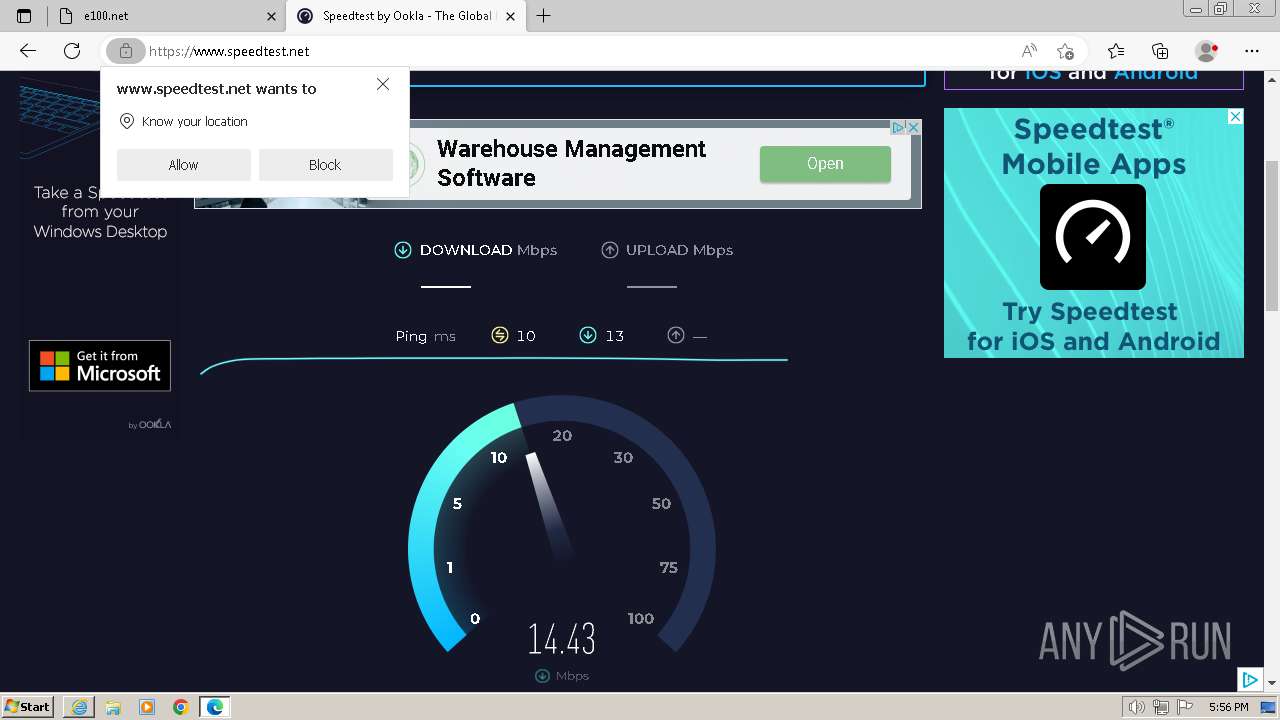The width and height of the screenshot is (1280, 720).
Task: Launch Internet Explorer from taskbar
Action: coord(79,707)
